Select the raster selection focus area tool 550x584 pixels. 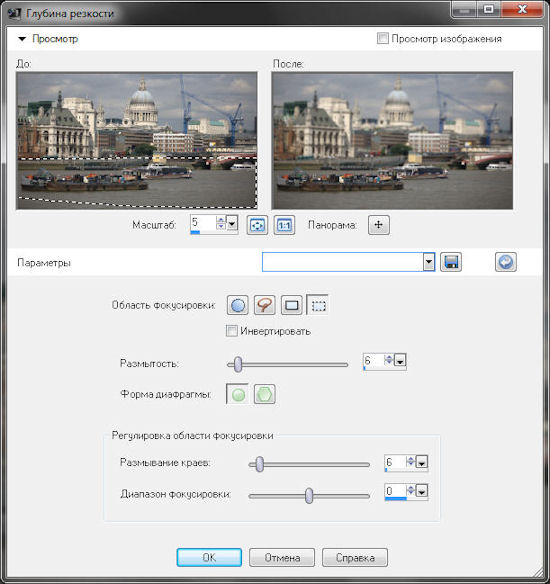318,305
